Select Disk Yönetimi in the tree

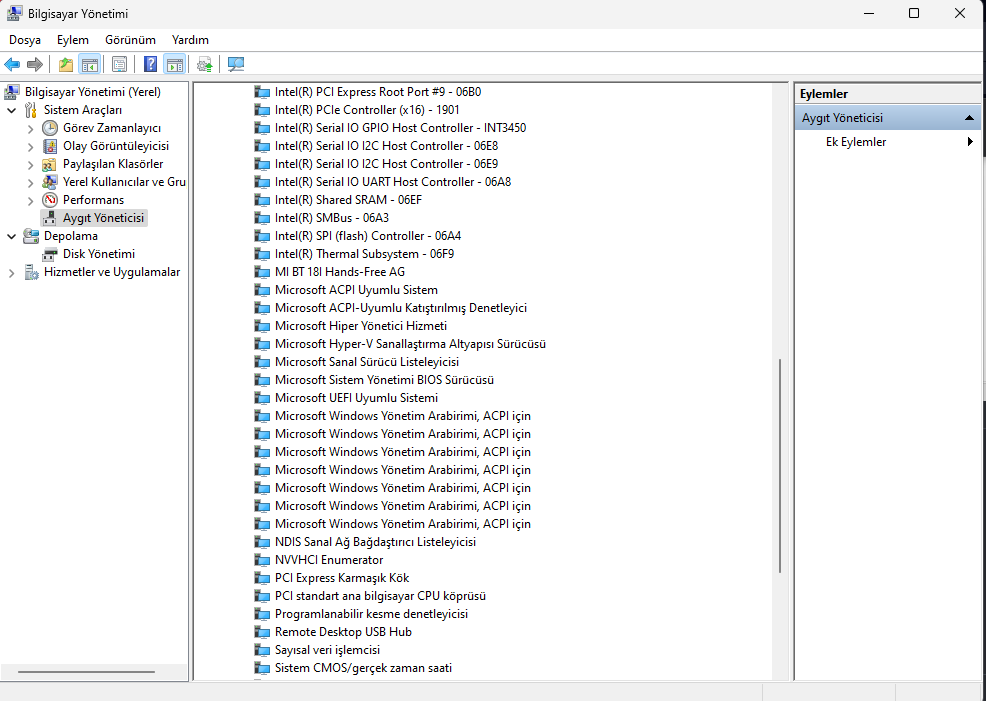(99, 254)
